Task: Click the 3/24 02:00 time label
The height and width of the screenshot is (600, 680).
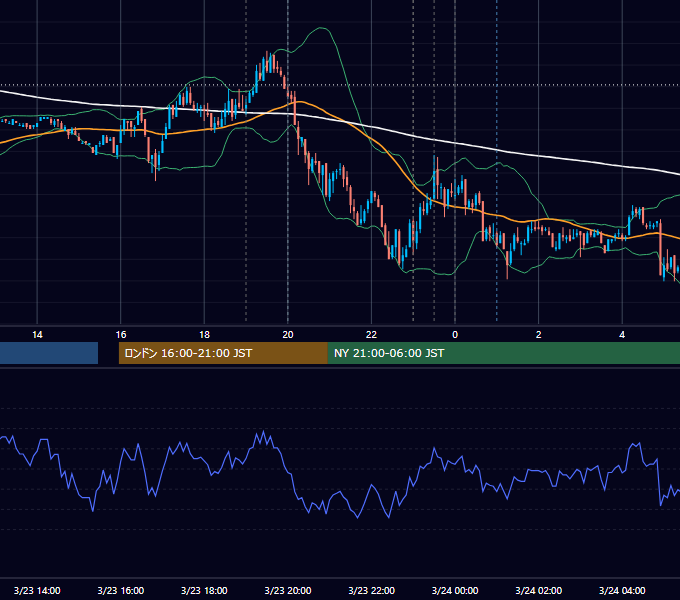Action: (538, 590)
